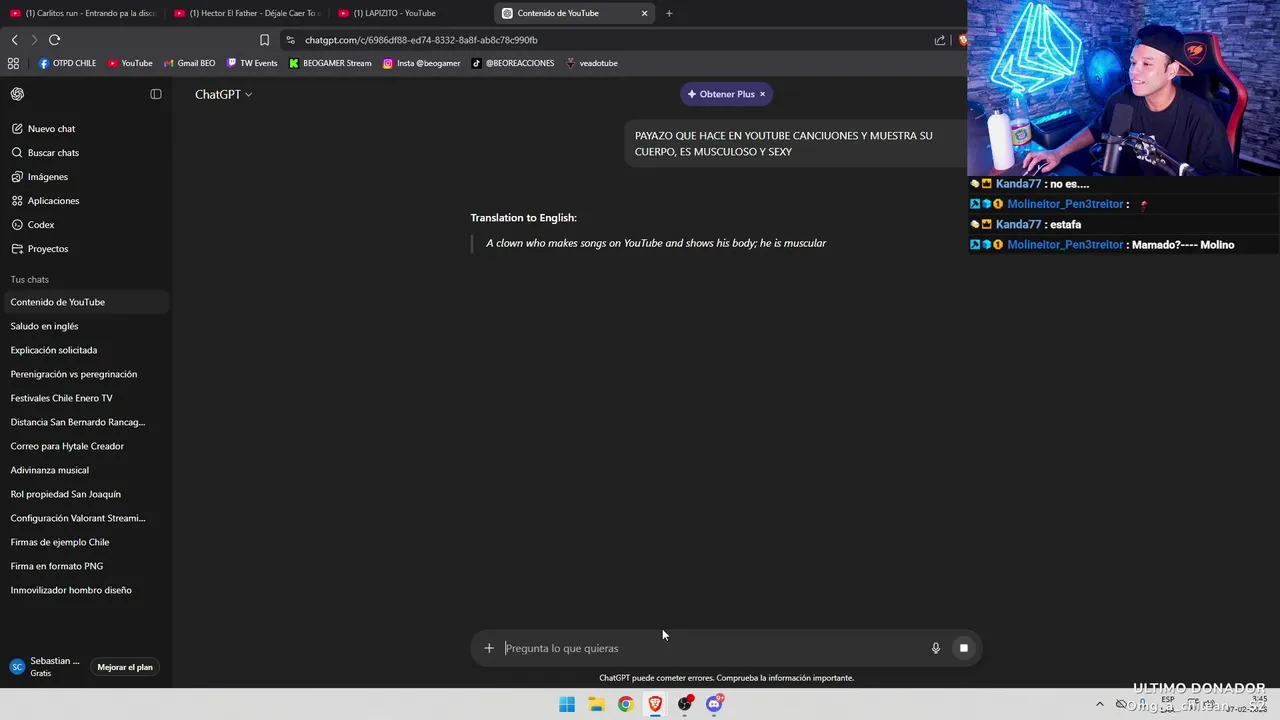Open the Contenido de YouTube chat

(x=85, y=302)
